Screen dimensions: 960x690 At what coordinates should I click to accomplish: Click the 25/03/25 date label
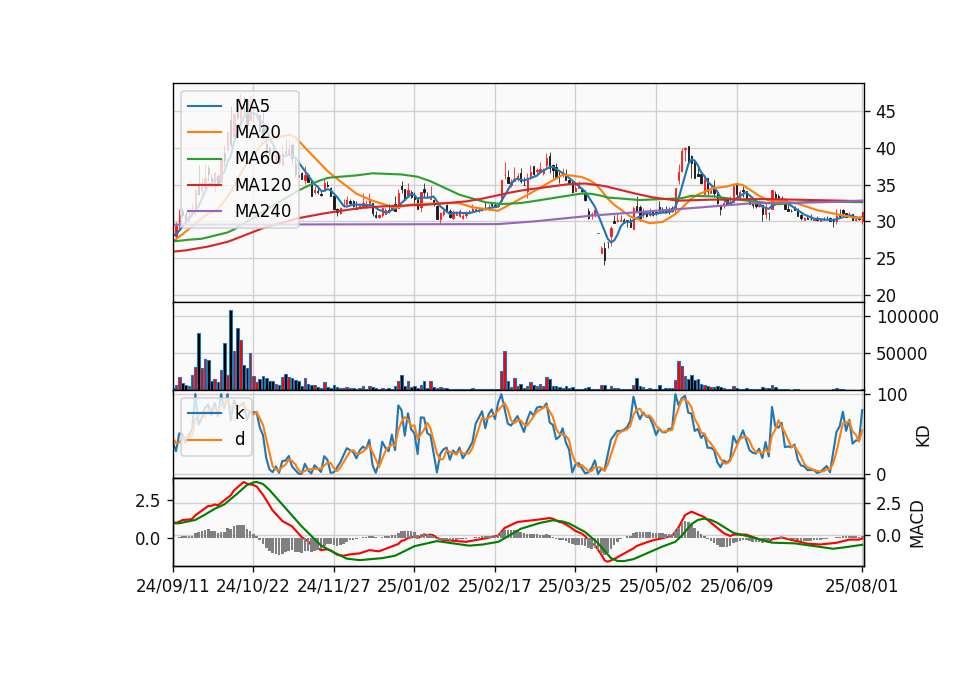coord(575,586)
